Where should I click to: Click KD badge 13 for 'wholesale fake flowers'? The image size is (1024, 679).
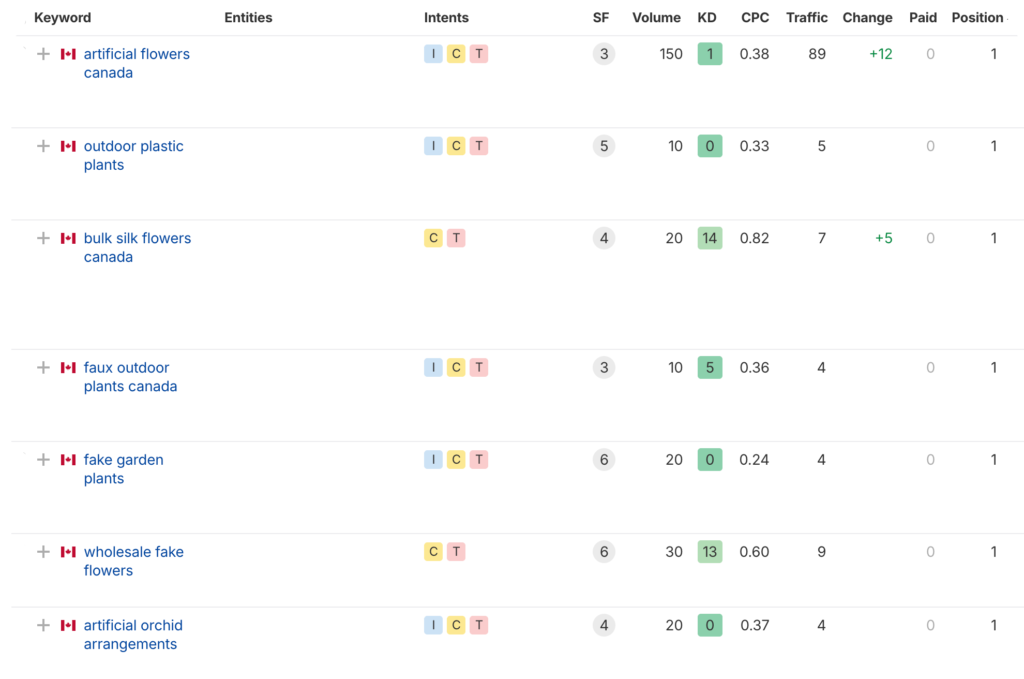(709, 552)
